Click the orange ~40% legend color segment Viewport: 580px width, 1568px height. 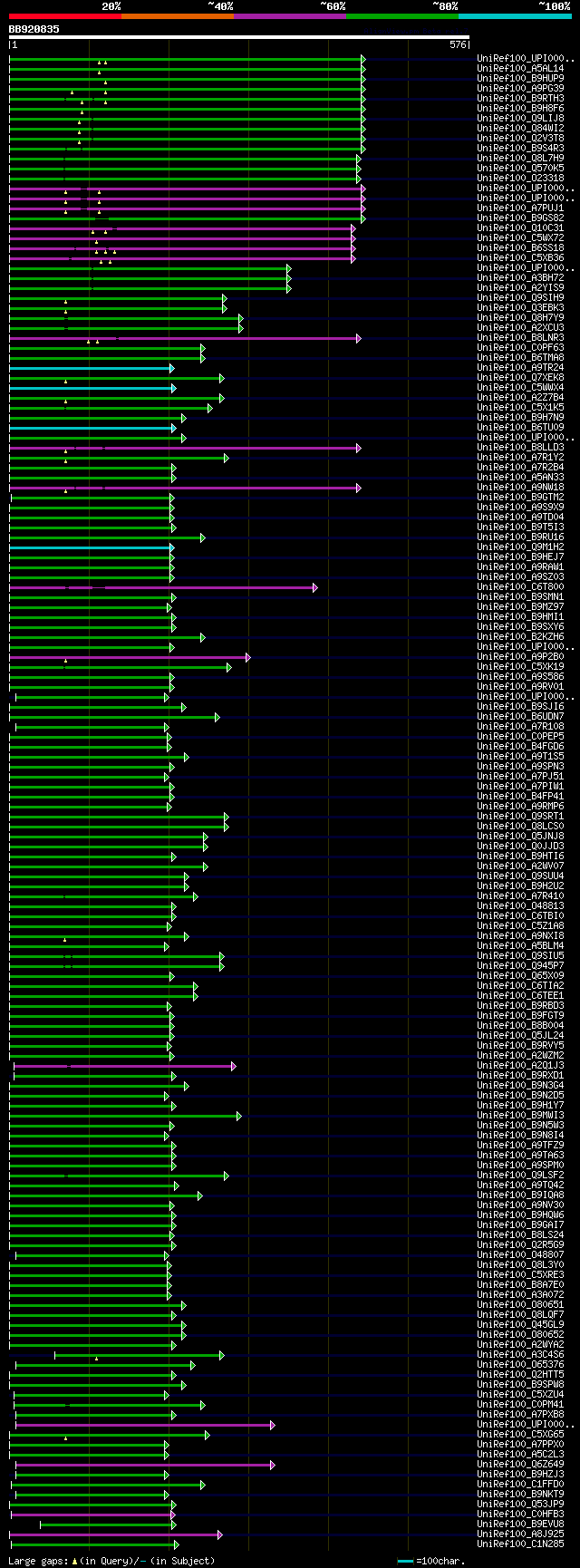[x=177, y=16]
